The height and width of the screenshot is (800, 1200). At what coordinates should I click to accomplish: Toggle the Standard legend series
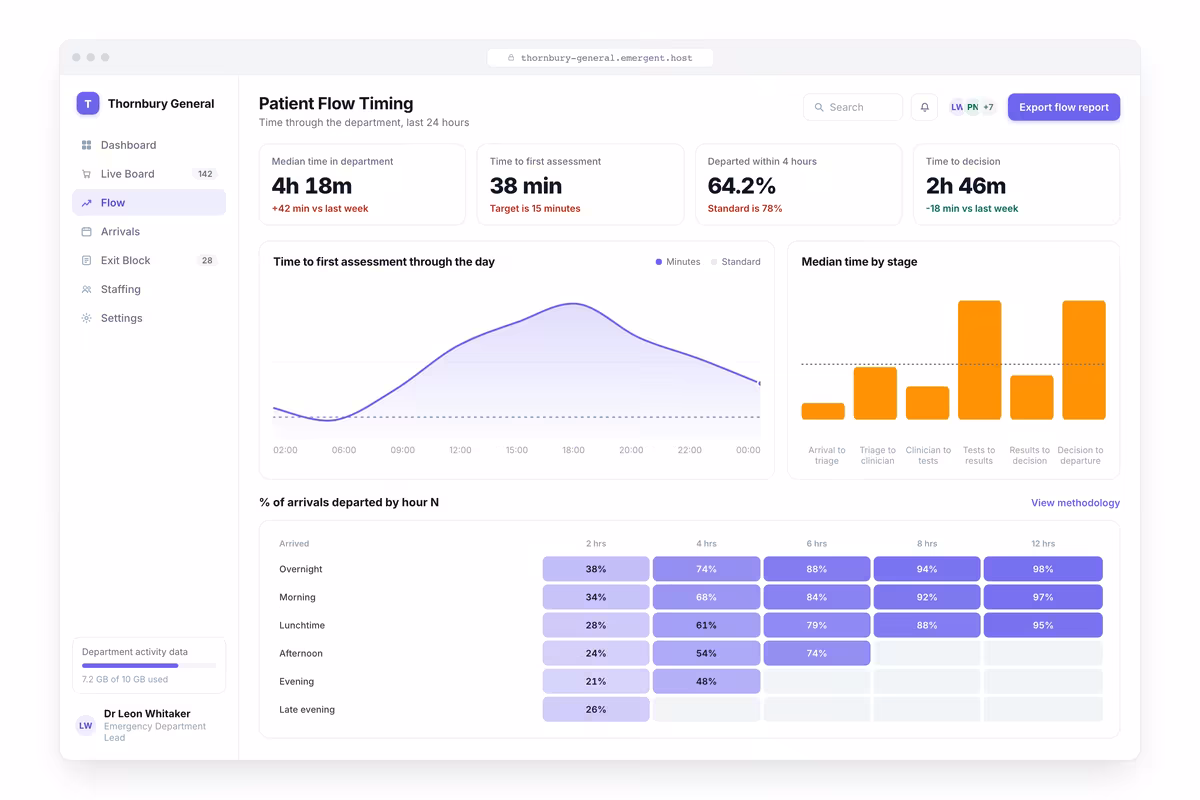pos(736,262)
